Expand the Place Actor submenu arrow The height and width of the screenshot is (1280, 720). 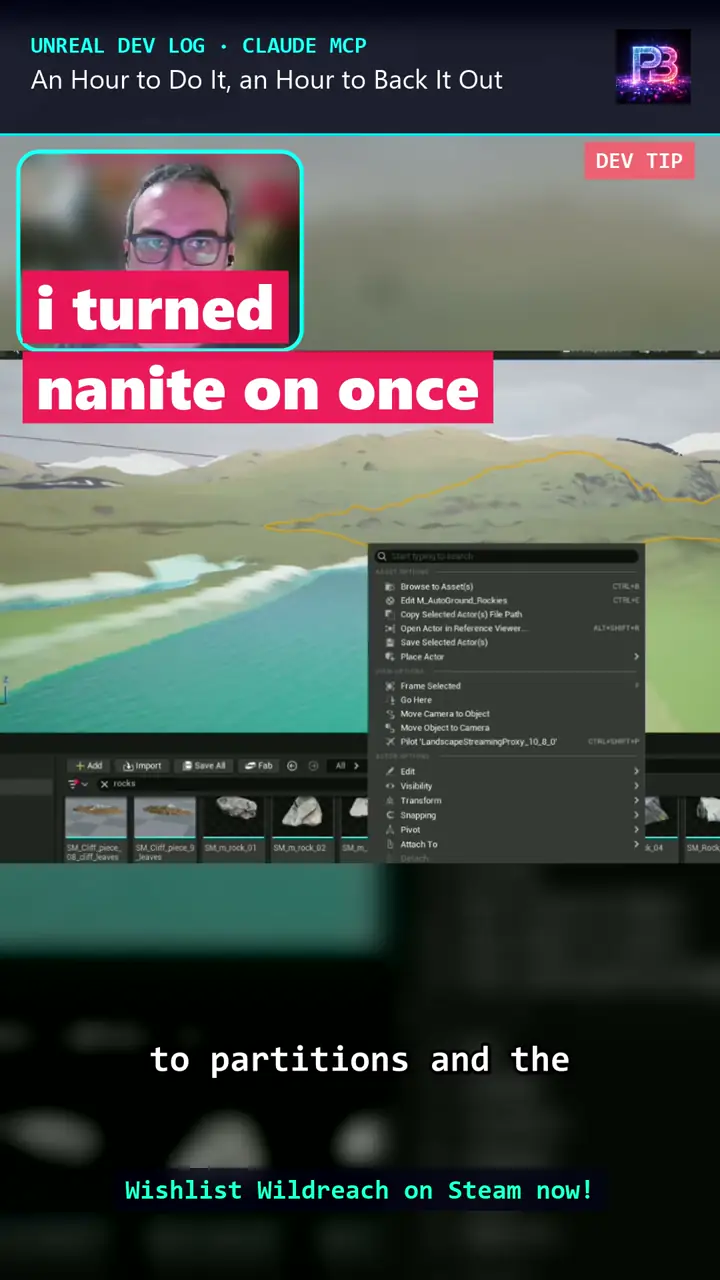[x=636, y=657]
